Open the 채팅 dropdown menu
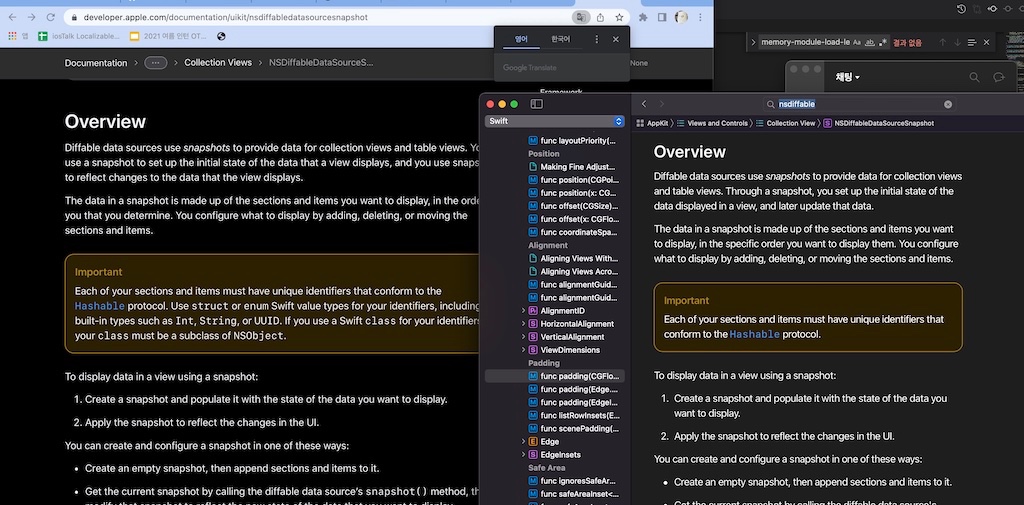Viewport: 1024px width, 505px height. [848, 77]
